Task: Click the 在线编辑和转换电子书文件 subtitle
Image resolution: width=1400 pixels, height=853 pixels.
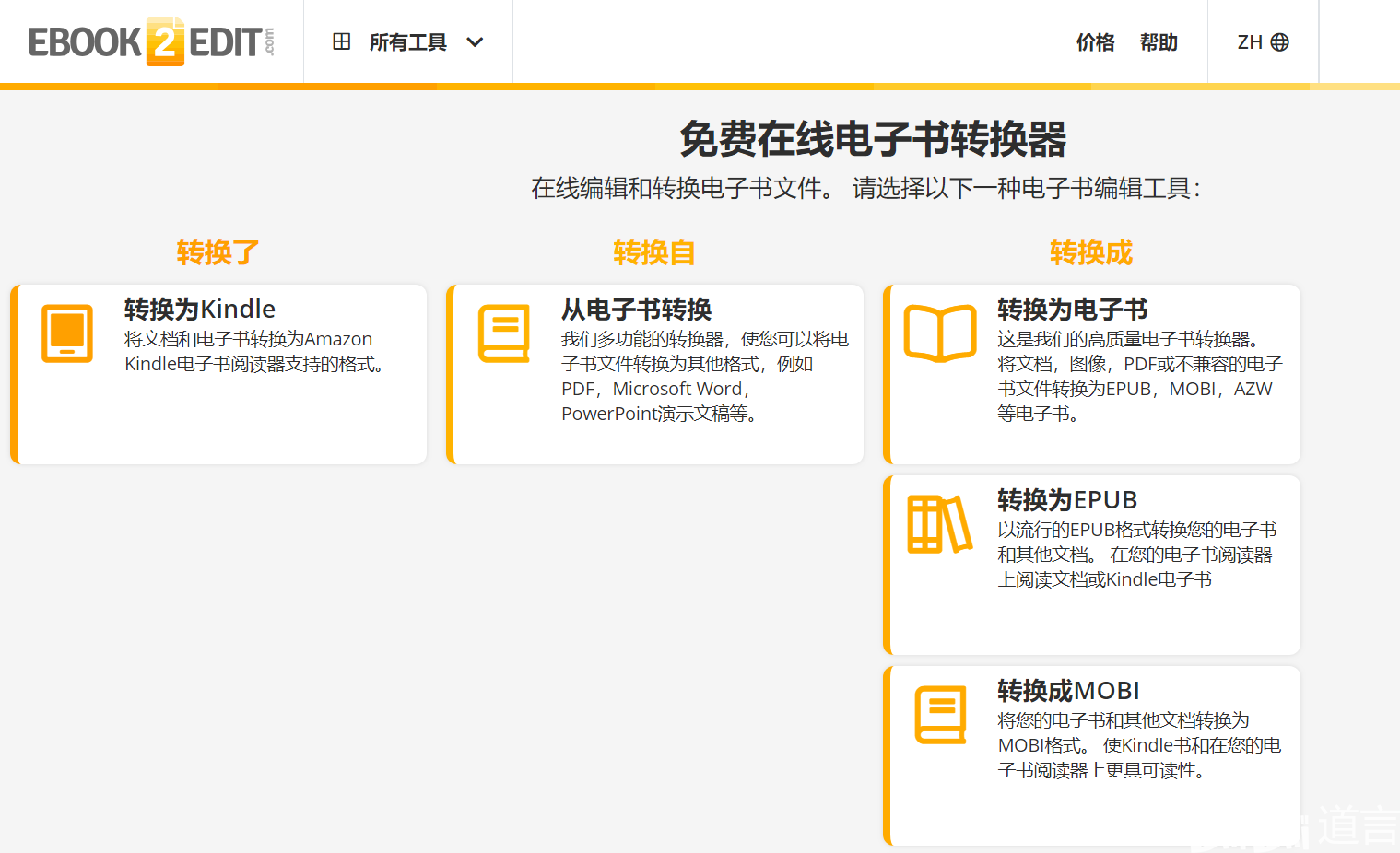Action: pos(865,188)
